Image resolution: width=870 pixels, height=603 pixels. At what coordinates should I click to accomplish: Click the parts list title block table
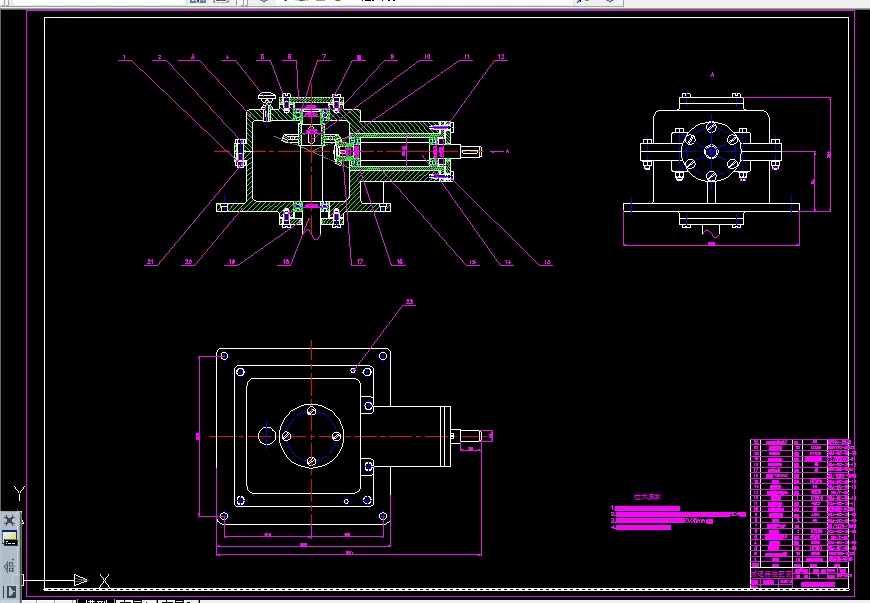point(801,513)
